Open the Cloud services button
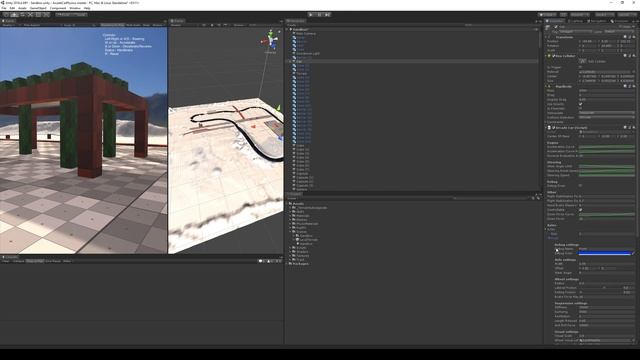This screenshot has width=640, height=360. (x=564, y=15)
